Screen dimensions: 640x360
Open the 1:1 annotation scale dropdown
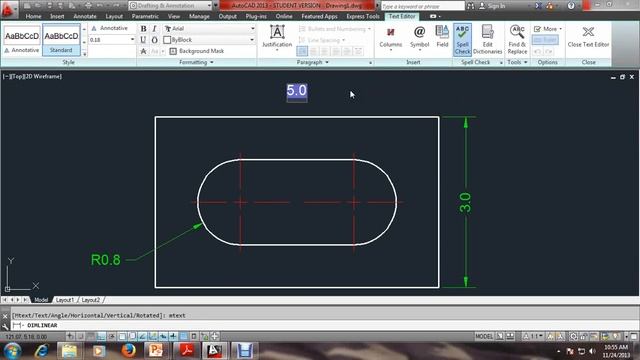point(534,336)
